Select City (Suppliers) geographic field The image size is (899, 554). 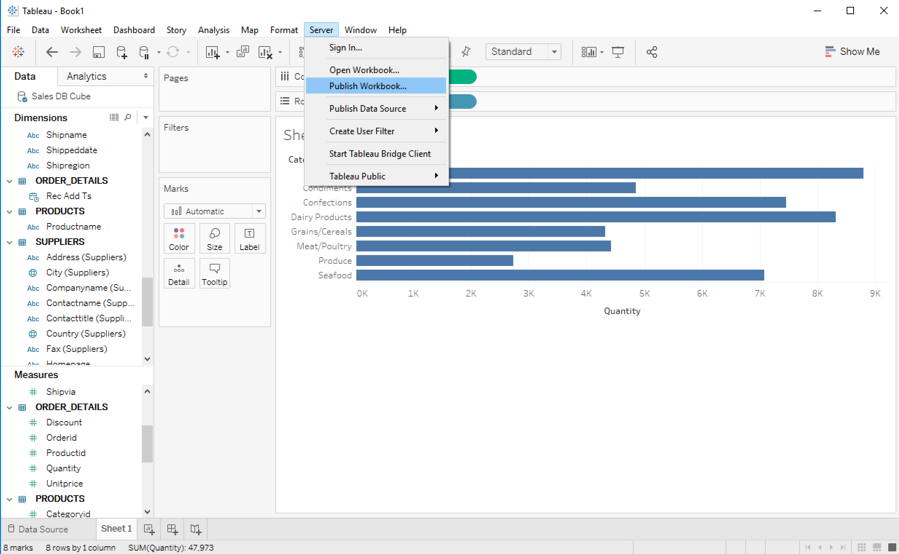(x=77, y=272)
